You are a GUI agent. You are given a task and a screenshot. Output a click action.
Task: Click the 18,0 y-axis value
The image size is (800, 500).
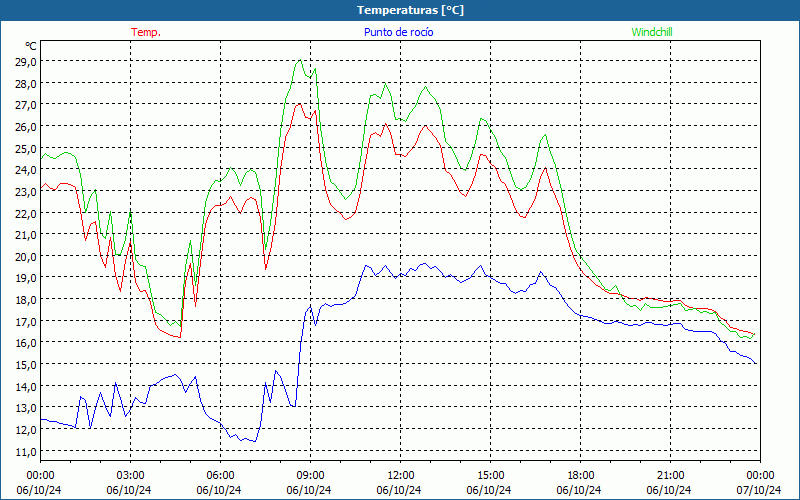pos(26,301)
